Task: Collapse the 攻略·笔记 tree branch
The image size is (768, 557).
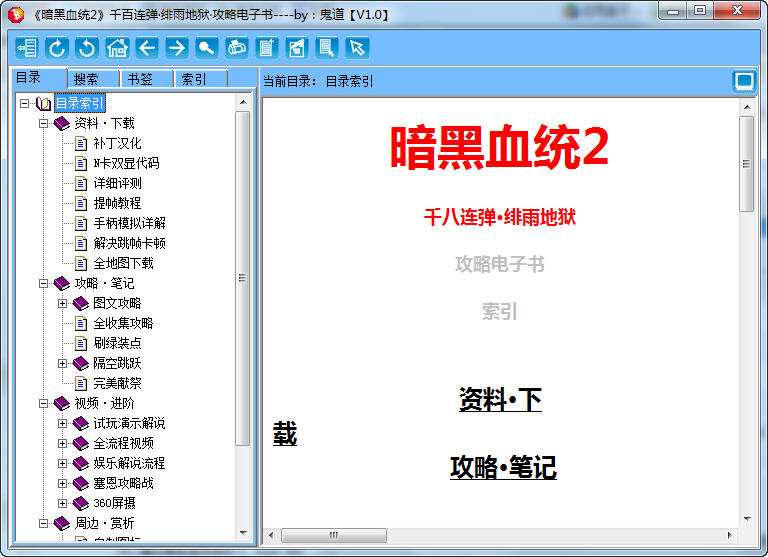Action: pos(44,284)
